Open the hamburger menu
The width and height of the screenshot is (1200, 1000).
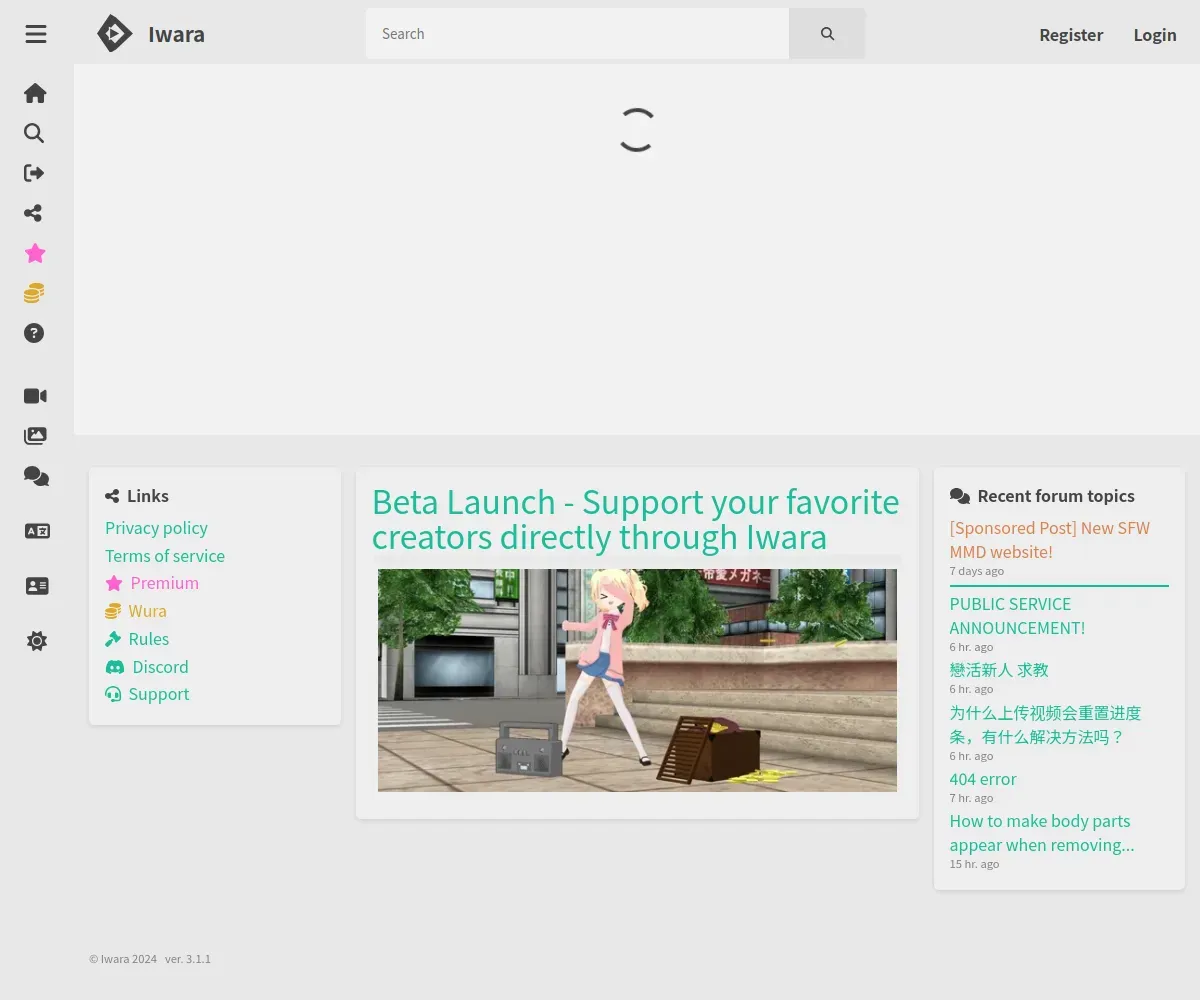click(36, 34)
